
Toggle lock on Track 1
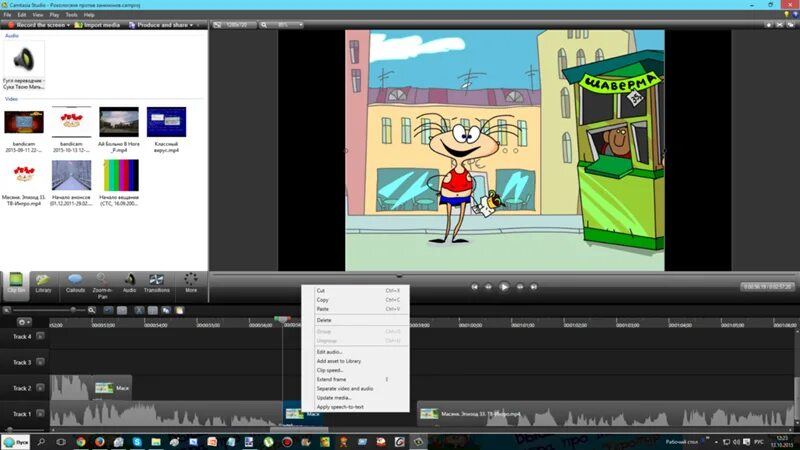[40, 414]
